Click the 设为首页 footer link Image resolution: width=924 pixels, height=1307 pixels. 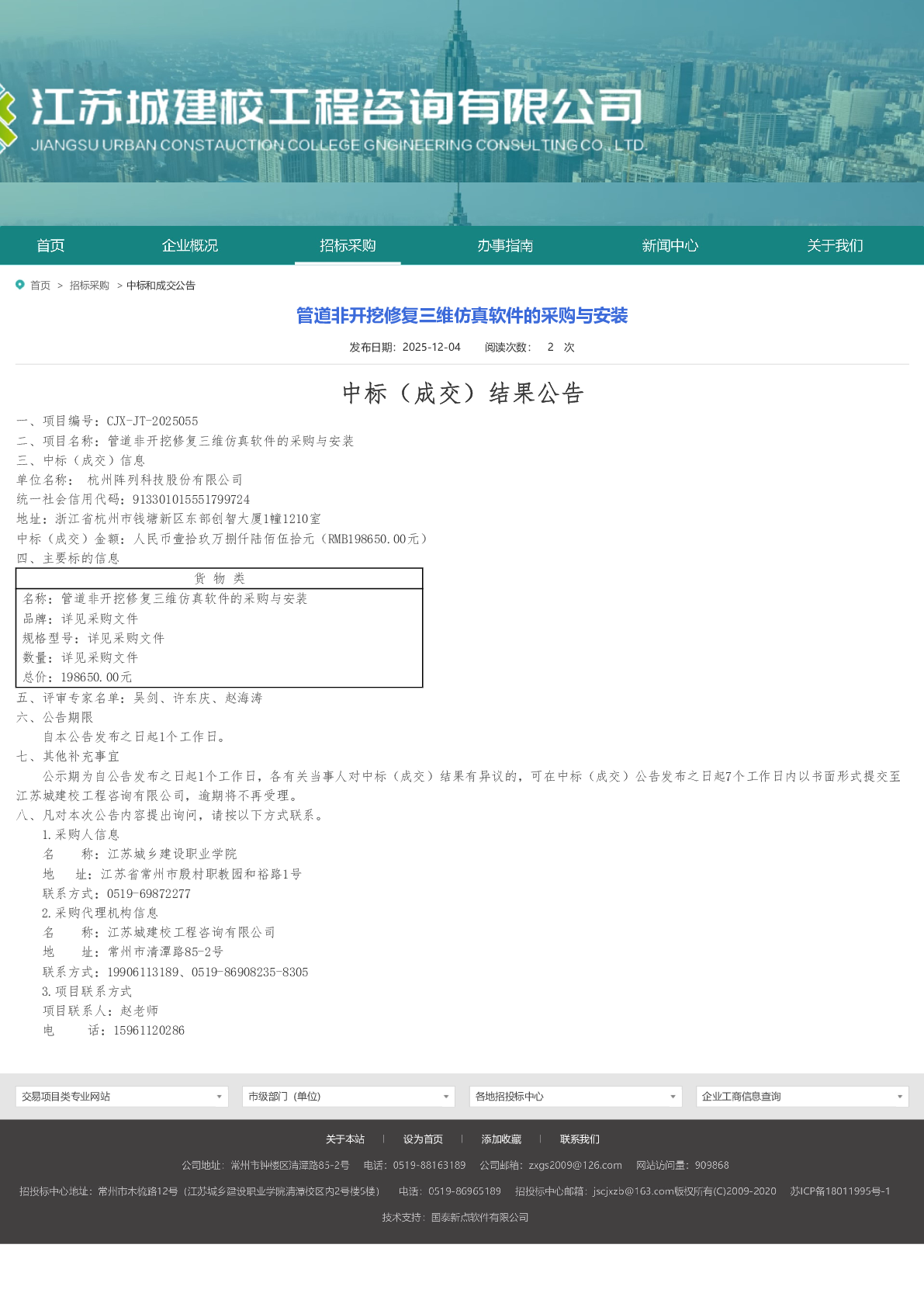423,1139
